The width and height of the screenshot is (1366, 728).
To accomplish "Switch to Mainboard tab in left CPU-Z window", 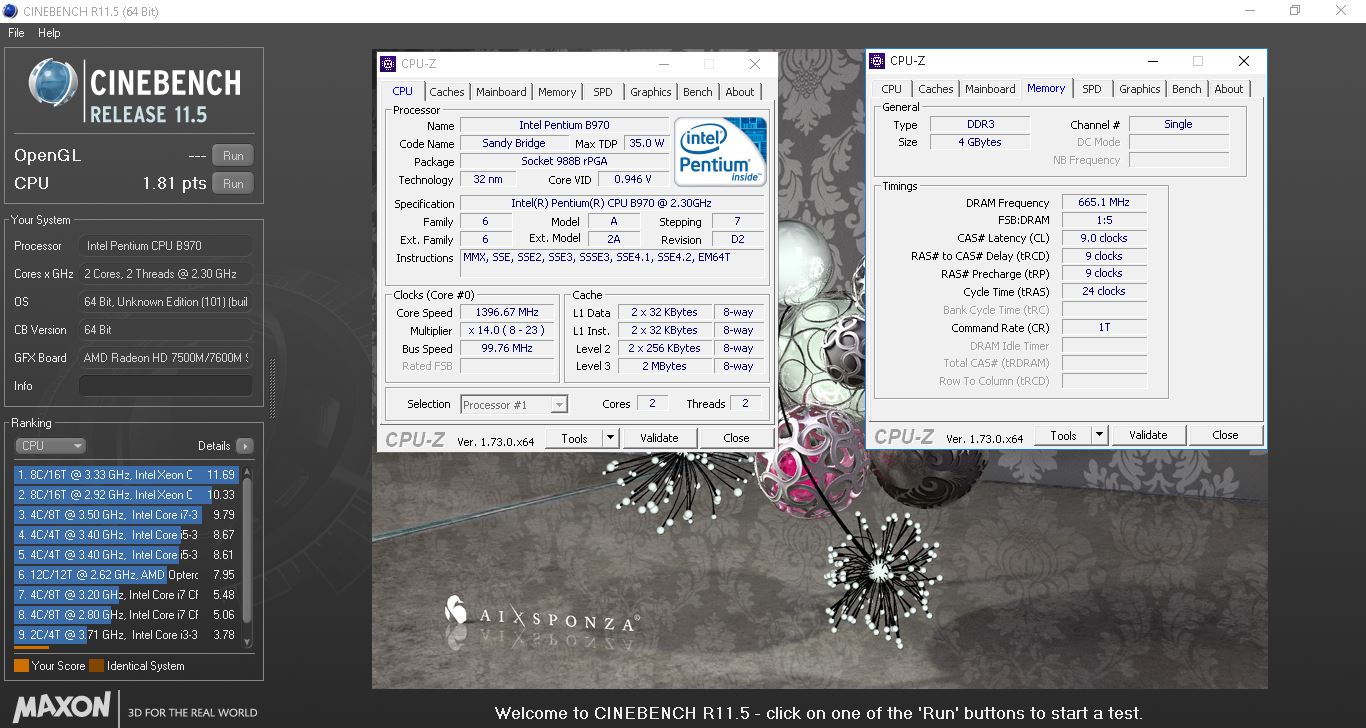I will pyautogui.click(x=501, y=92).
